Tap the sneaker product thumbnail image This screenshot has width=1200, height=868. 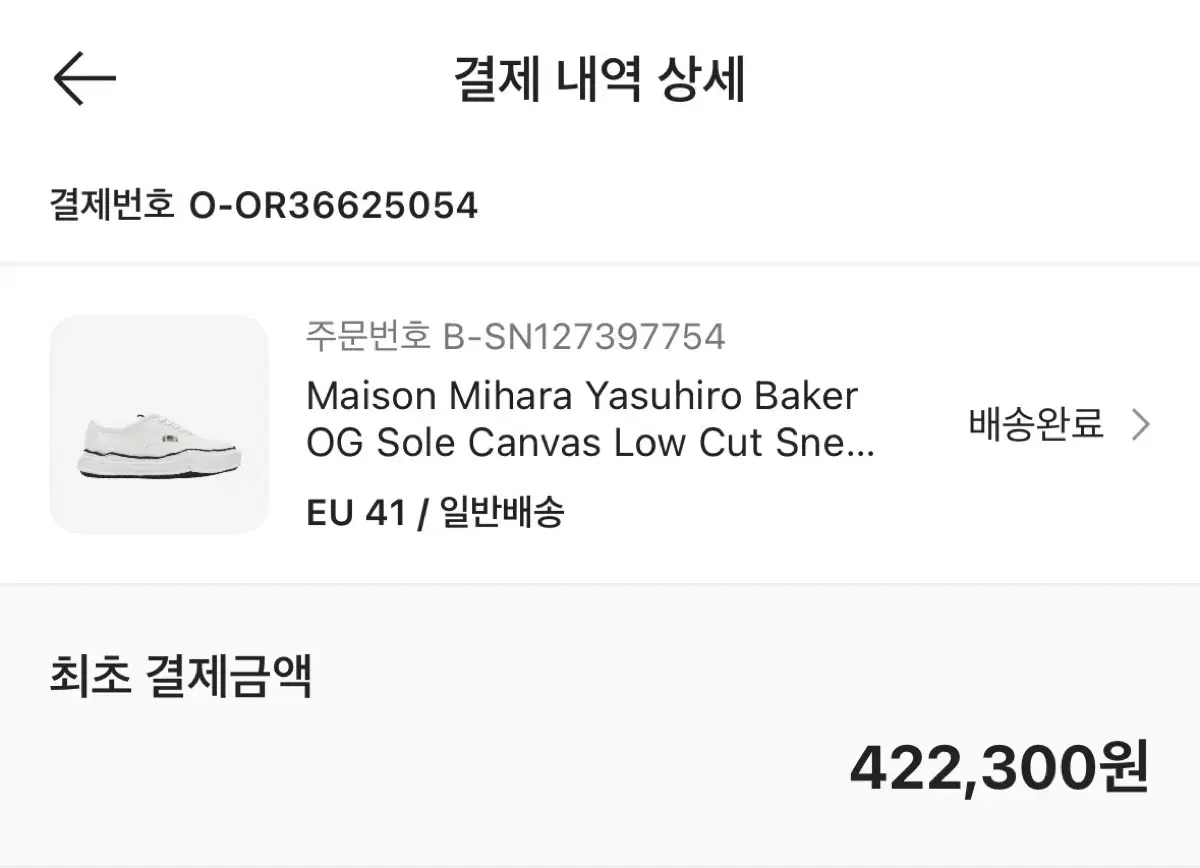[x=160, y=423]
